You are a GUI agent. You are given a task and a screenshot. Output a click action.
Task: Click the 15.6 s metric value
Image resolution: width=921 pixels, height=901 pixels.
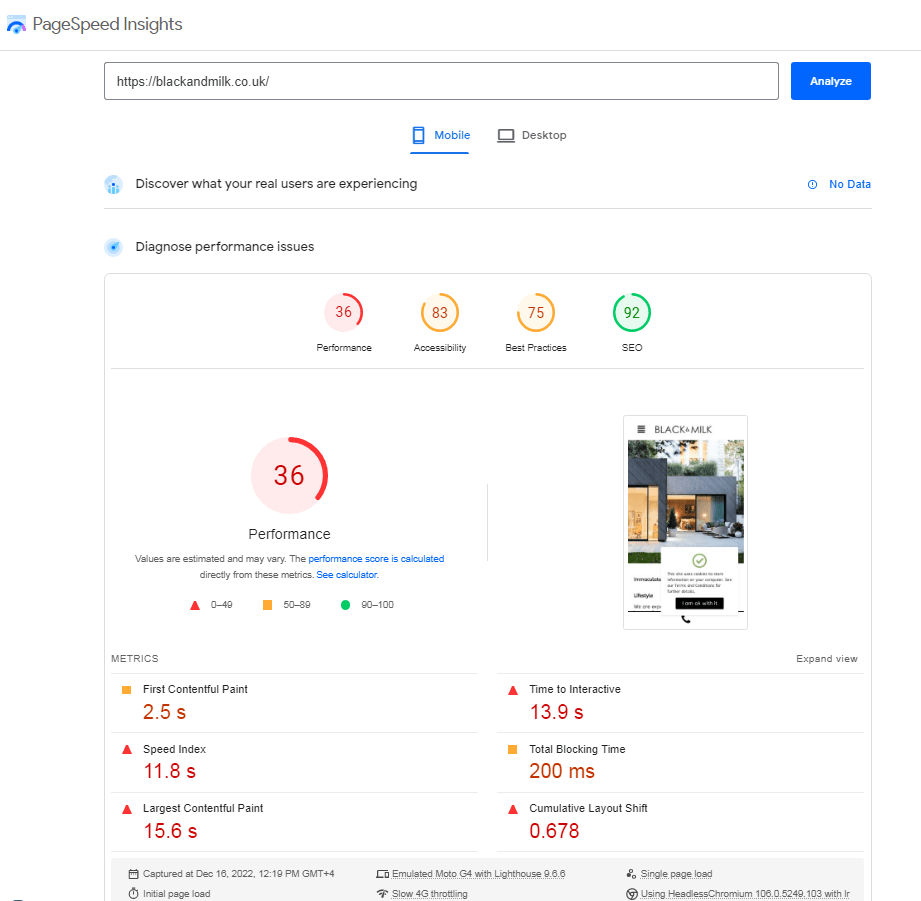click(x=170, y=831)
